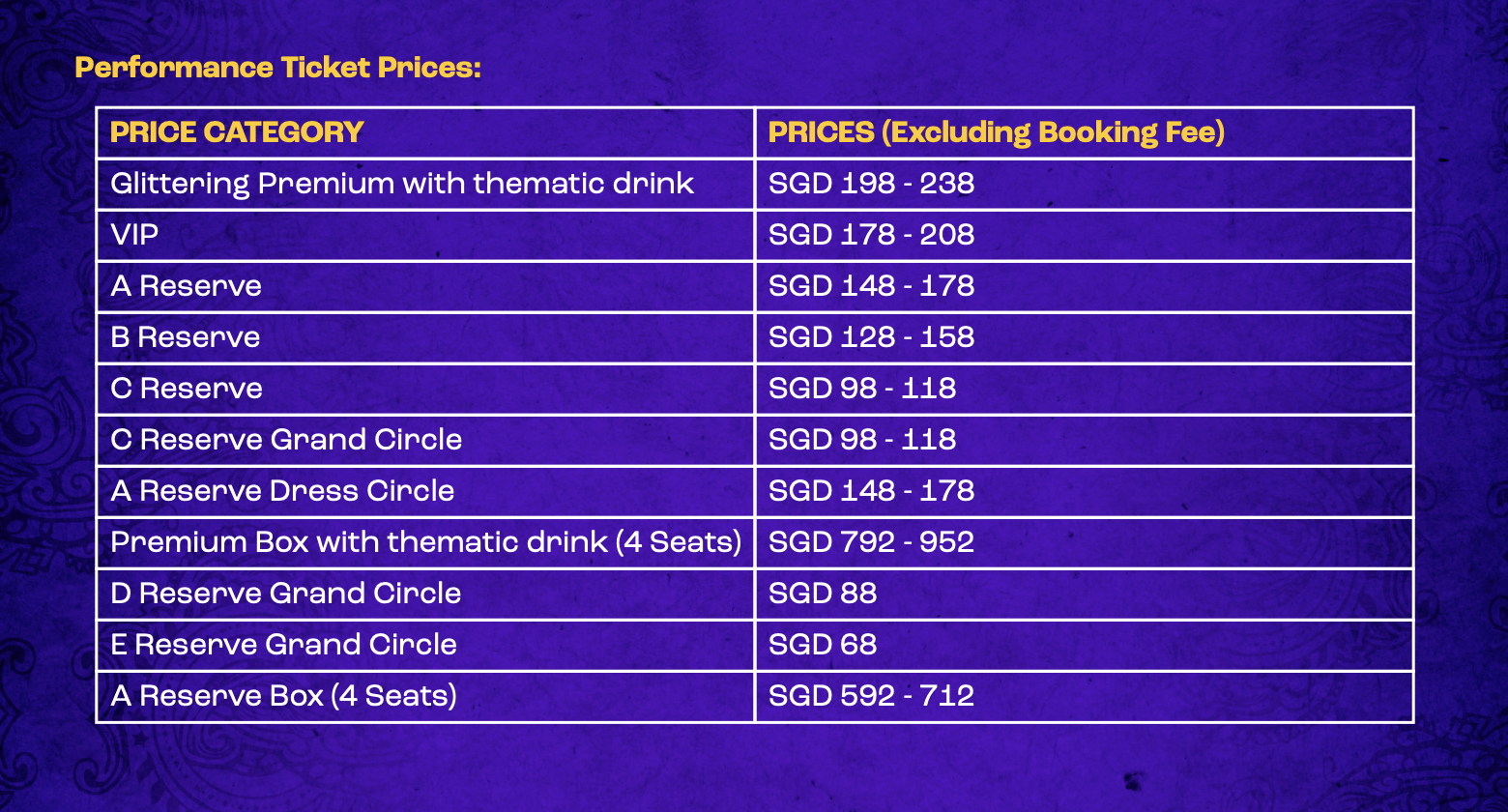This screenshot has width=1508, height=812.
Task: Click the Premium Box with thematic drink cell
Action: click(x=425, y=542)
